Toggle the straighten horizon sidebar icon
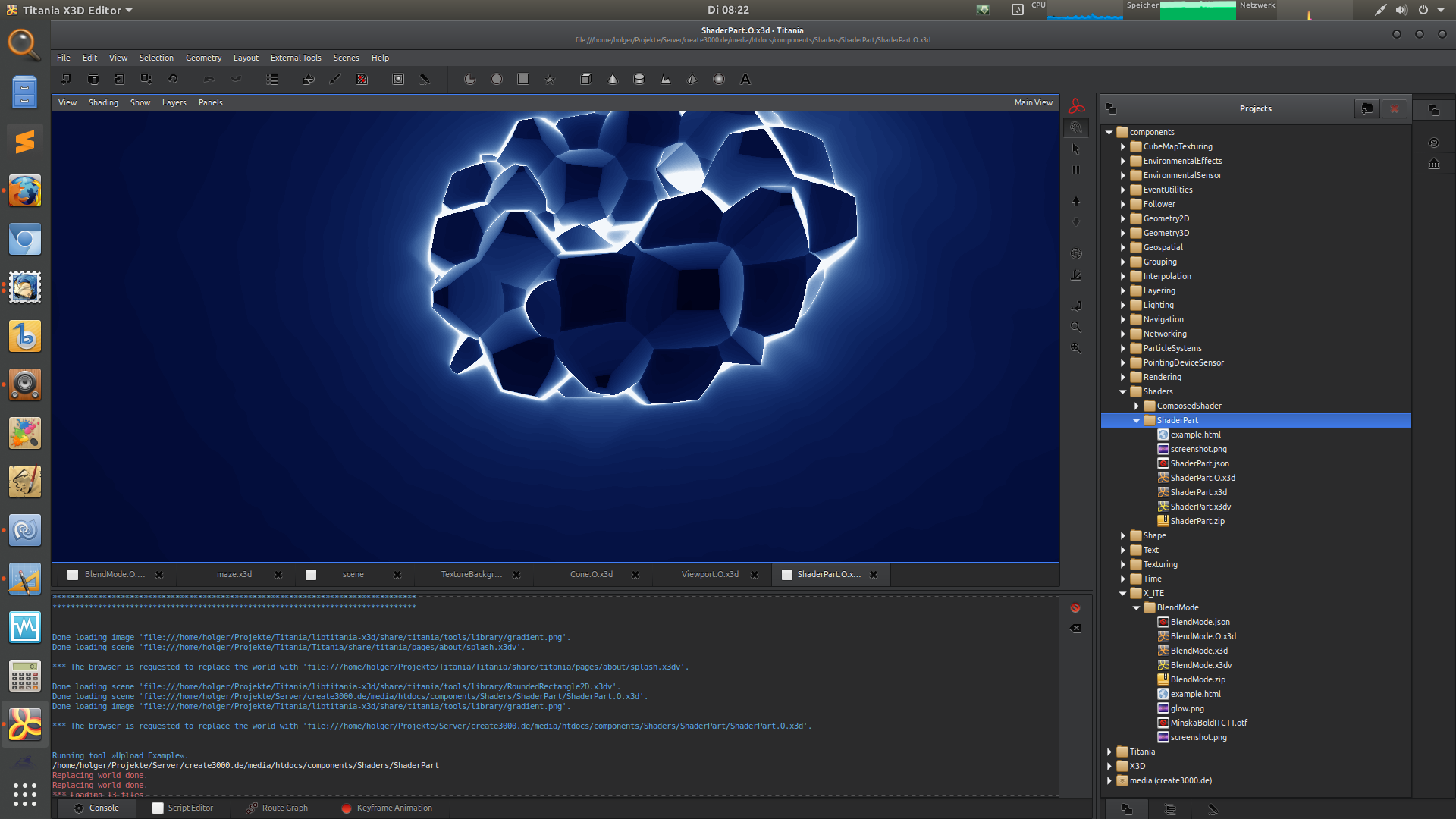Image resolution: width=1456 pixels, height=819 pixels. (x=1076, y=275)
